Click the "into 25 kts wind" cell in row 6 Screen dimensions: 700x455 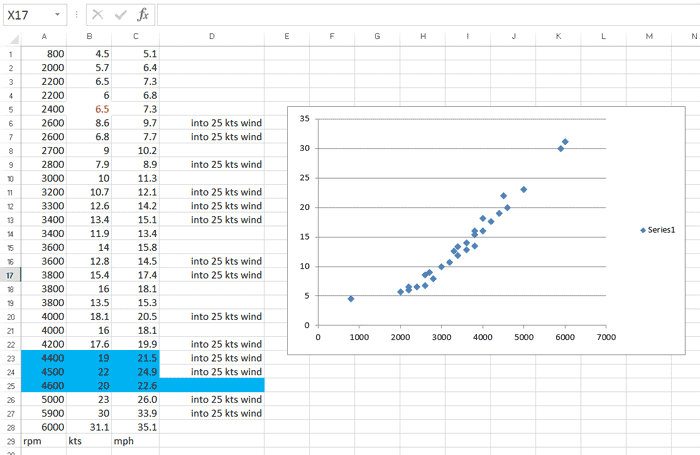226,123
